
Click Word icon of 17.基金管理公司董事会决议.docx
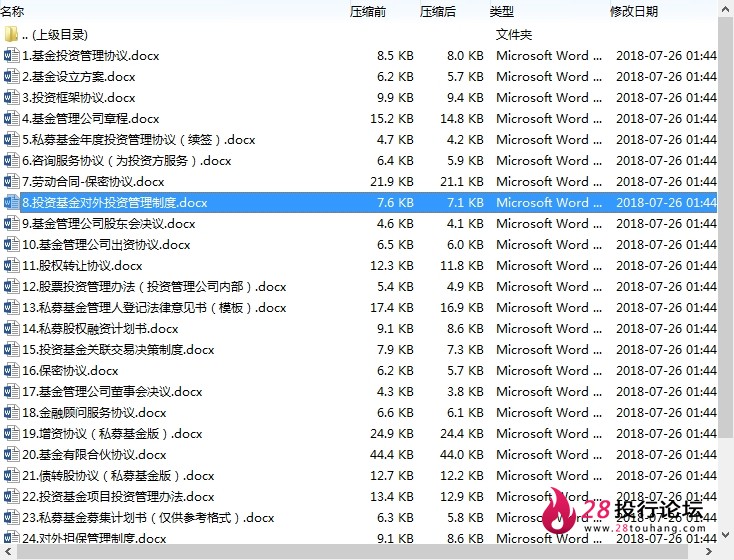tap(11, 391)
